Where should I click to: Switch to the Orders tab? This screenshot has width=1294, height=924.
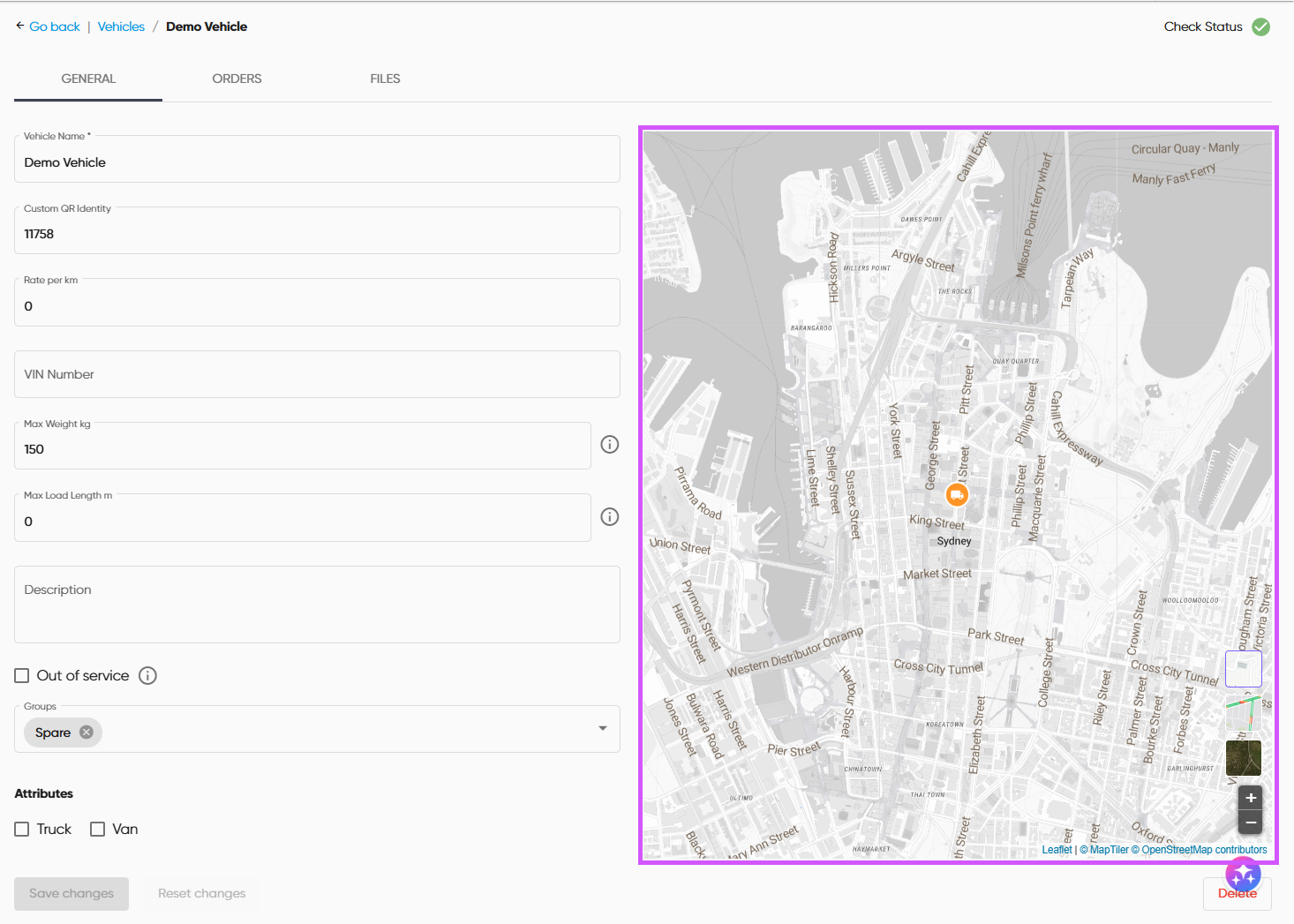pyautogui.click(x=237, y=79)
